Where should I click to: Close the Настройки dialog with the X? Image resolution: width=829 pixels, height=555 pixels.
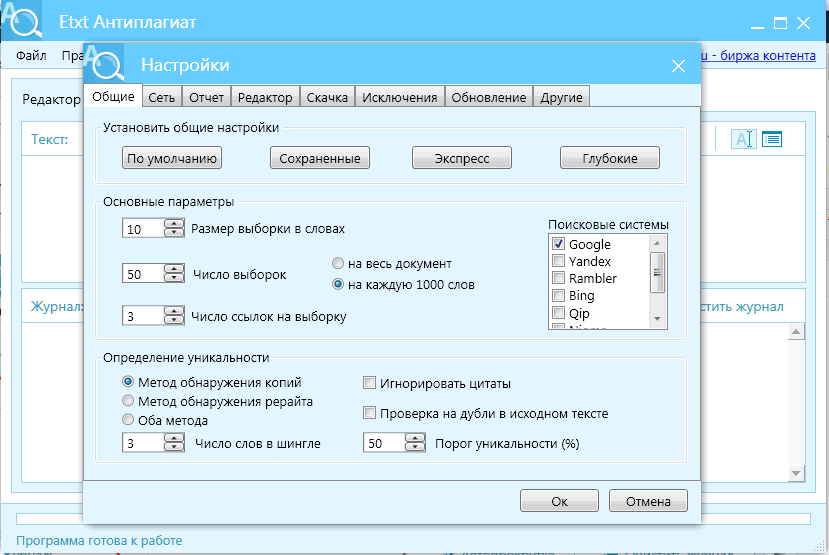point(678,66)
